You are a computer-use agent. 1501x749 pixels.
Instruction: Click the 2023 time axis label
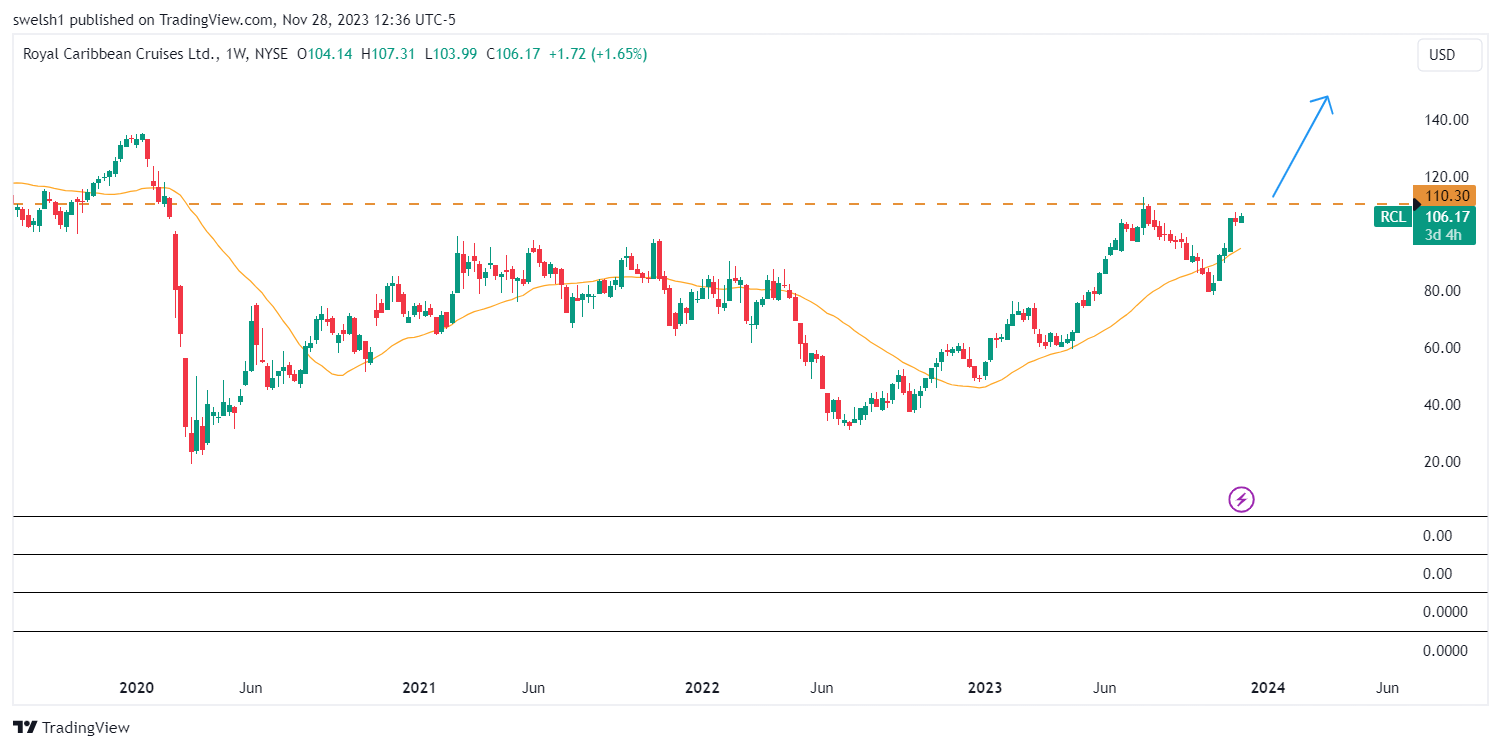[x=986, y=688]
